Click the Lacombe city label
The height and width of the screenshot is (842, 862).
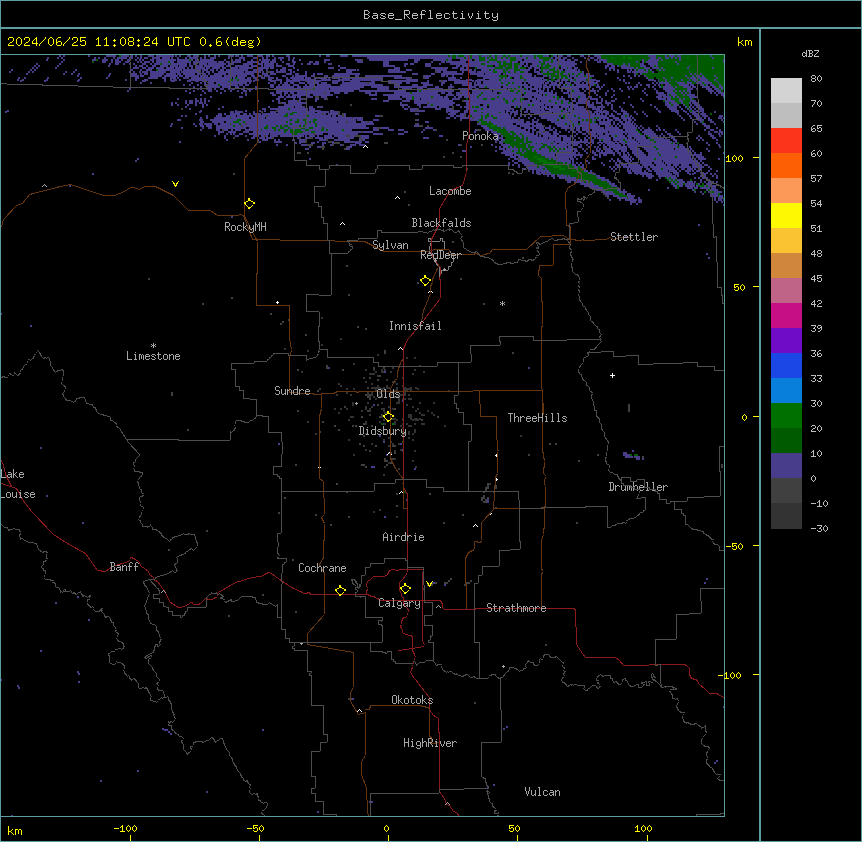click(450, 191)
